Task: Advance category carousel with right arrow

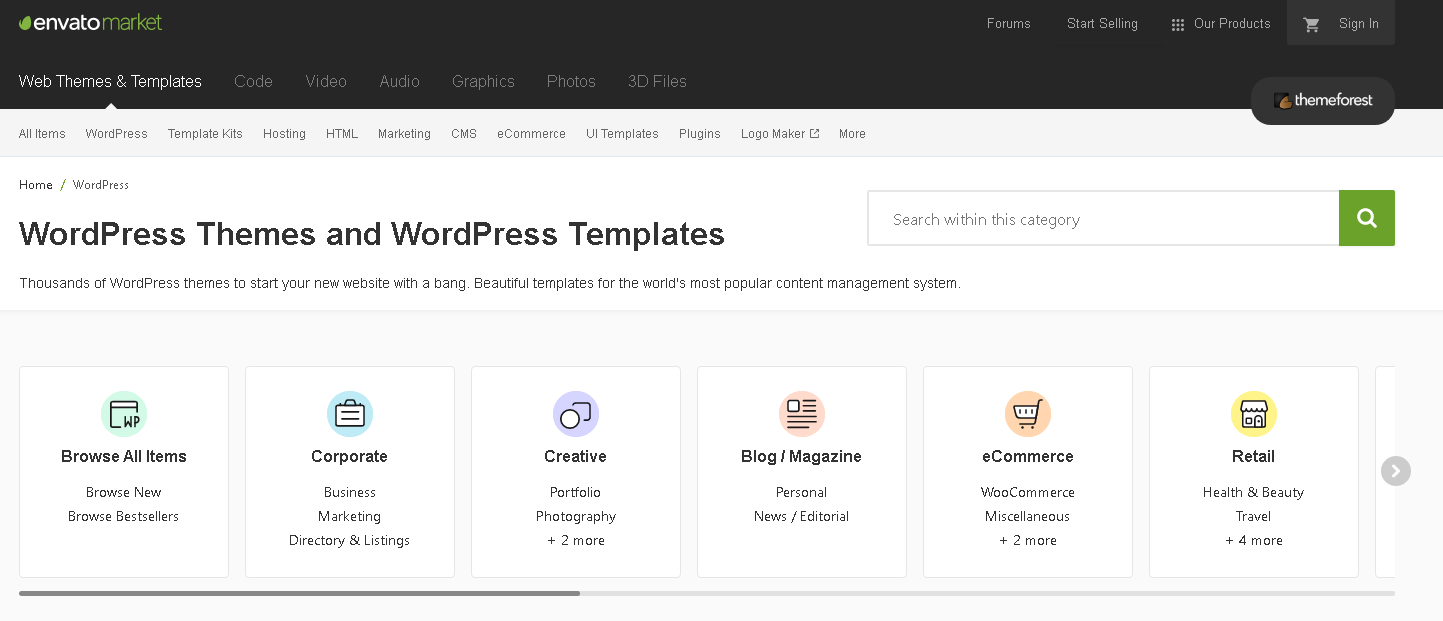Action: [x=1396, y=471]
